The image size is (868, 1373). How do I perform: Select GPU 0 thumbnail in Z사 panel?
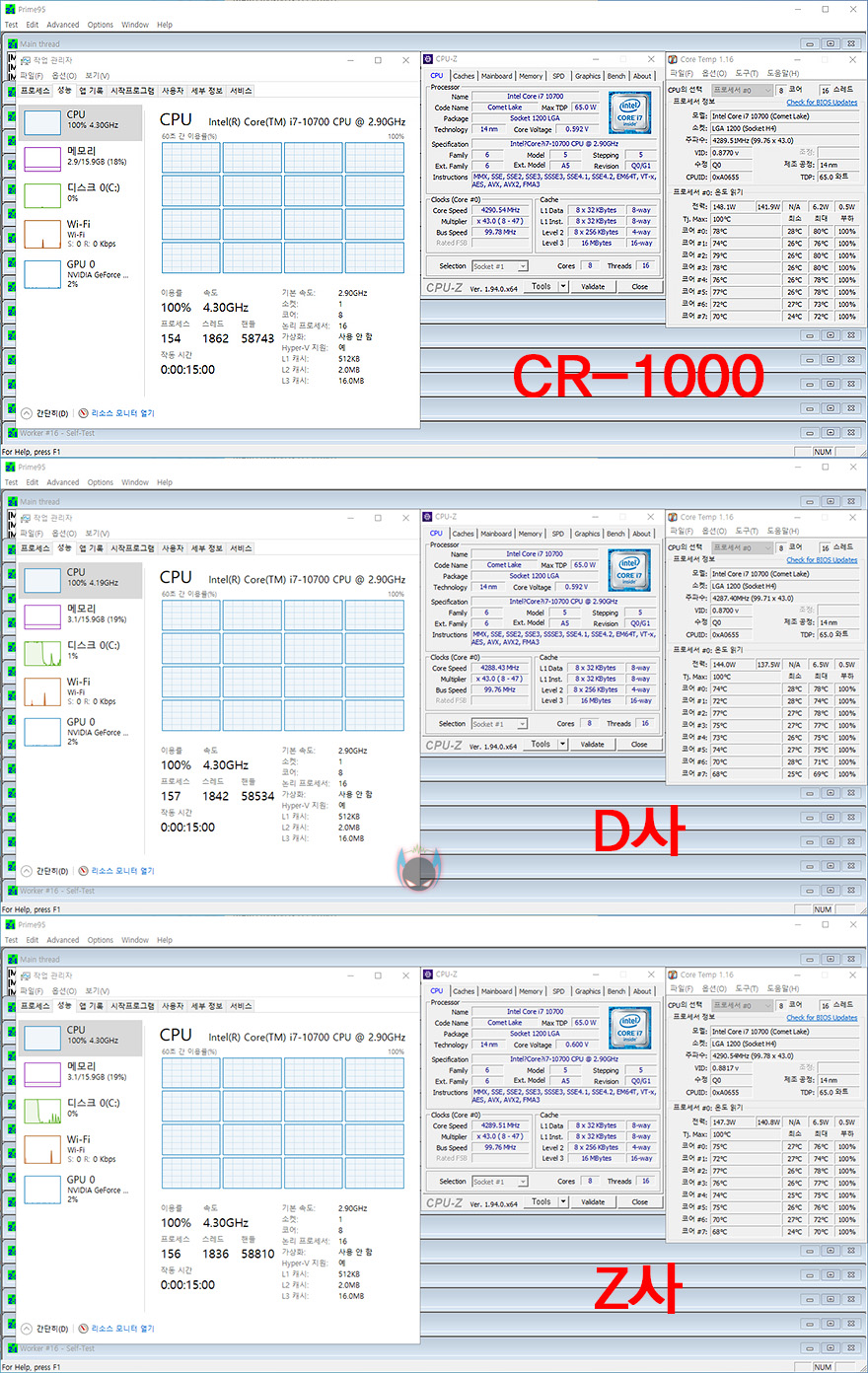pyautogui.click(x=42, y=1189)
